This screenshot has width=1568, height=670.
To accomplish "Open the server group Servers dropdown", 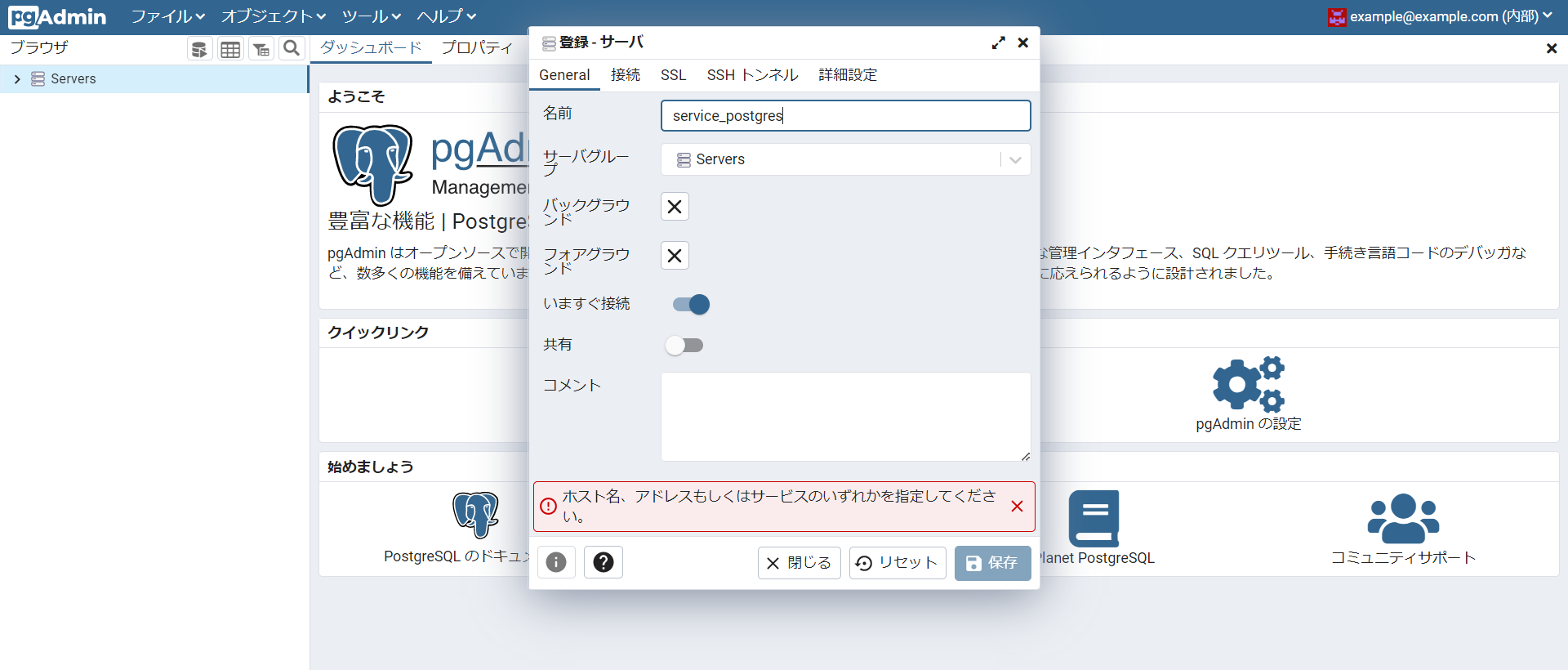I will (x=845, y=159).
